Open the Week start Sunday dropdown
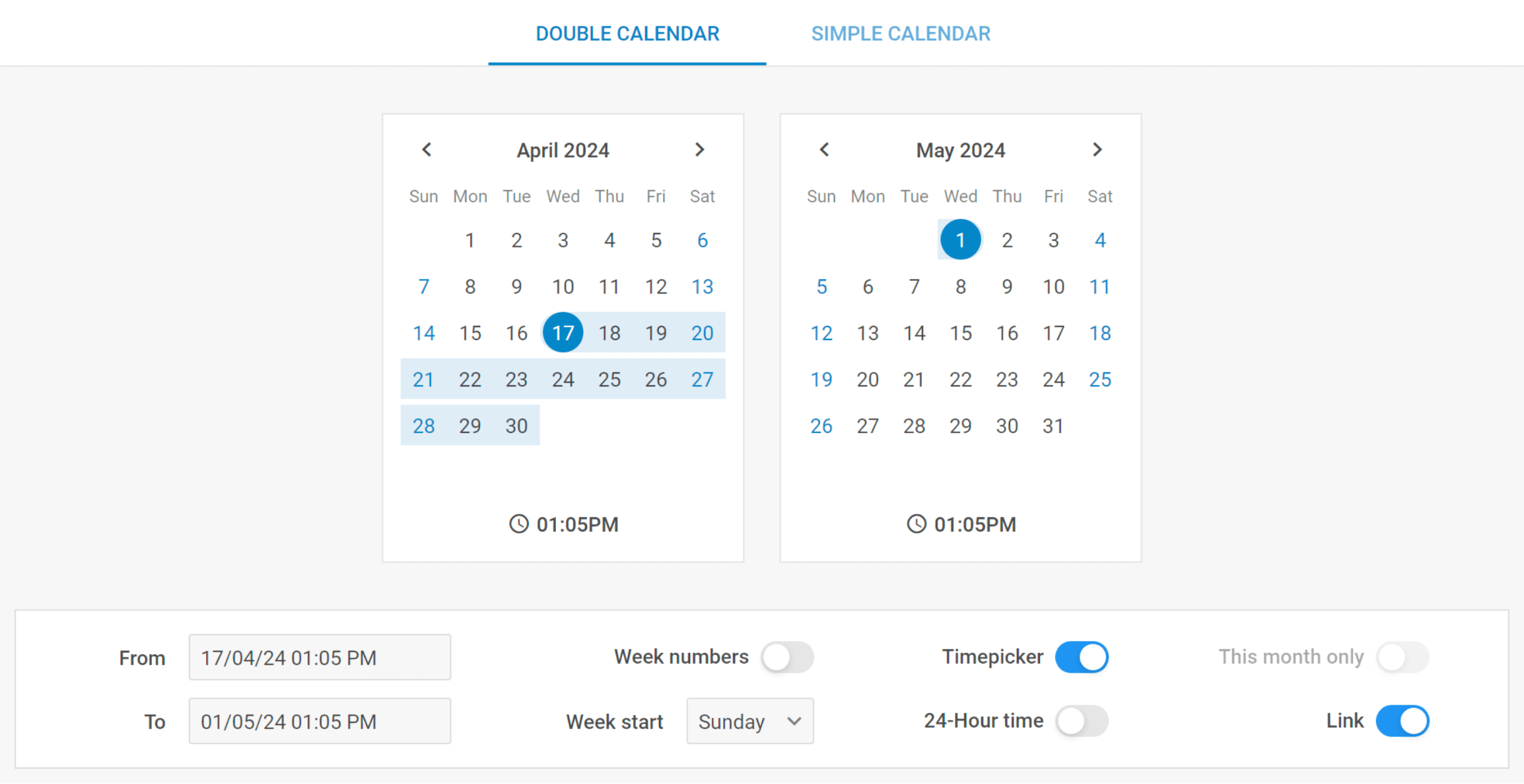 [x=750, y=721]
